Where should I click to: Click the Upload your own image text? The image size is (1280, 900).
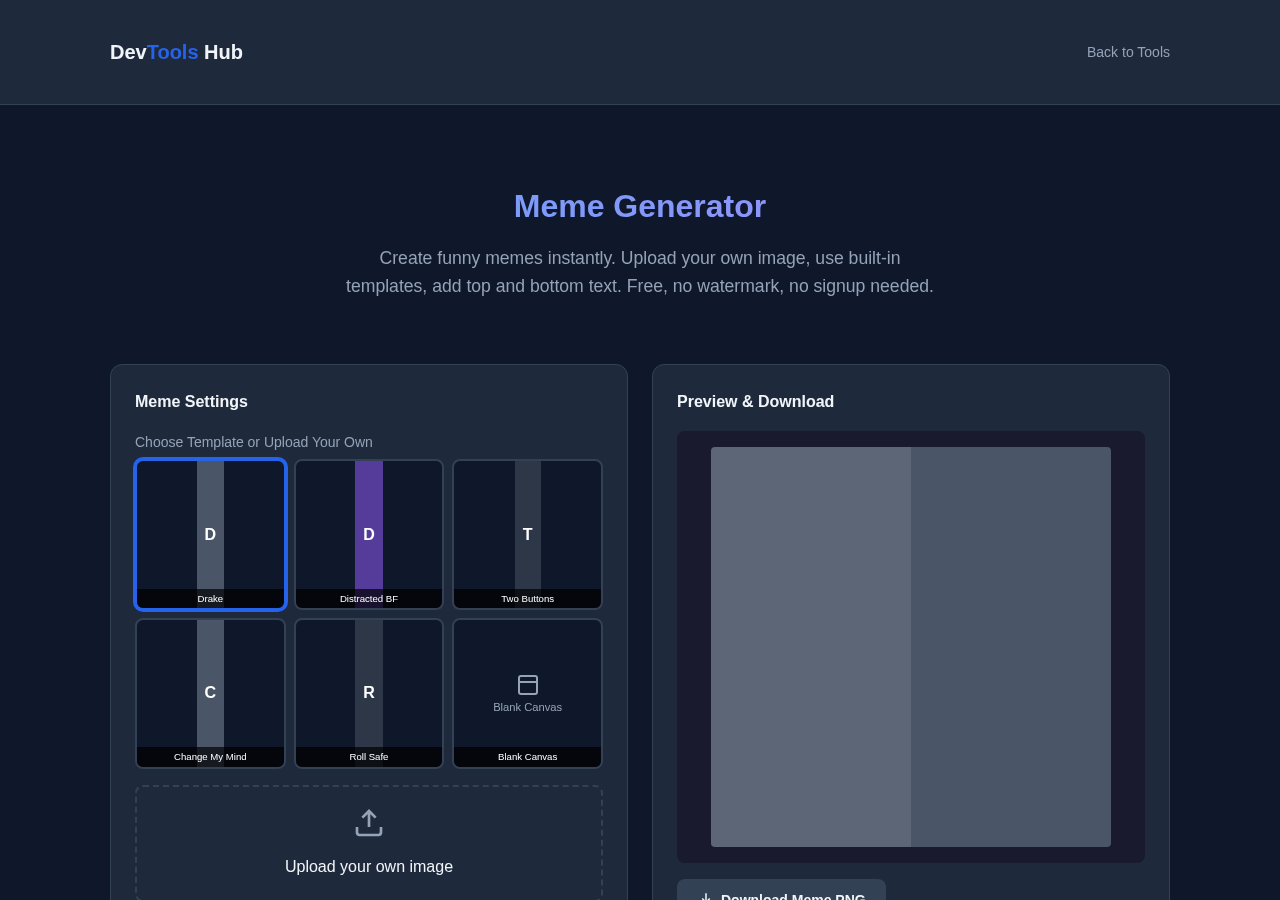pyautogui.click(x=369, y=867)
